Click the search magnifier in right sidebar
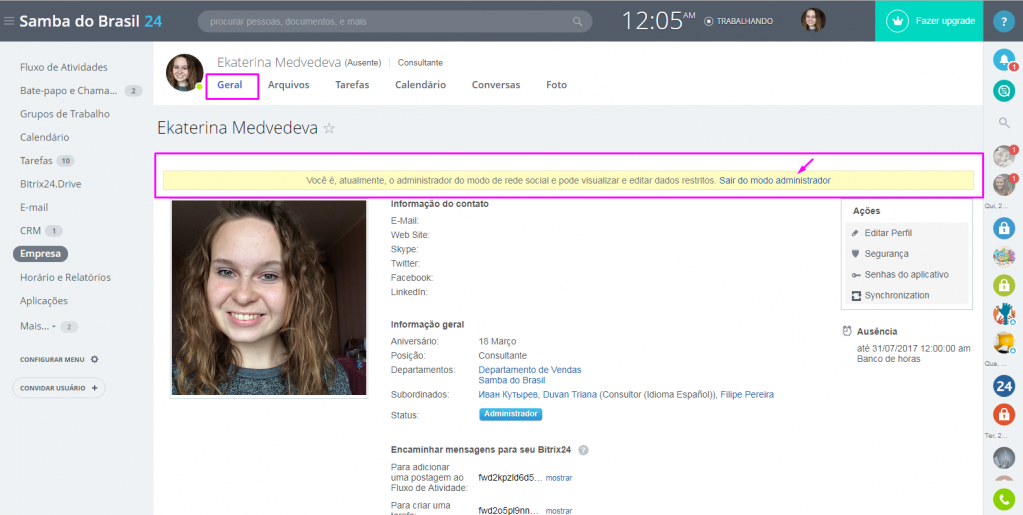 (x=1003, y=122)
